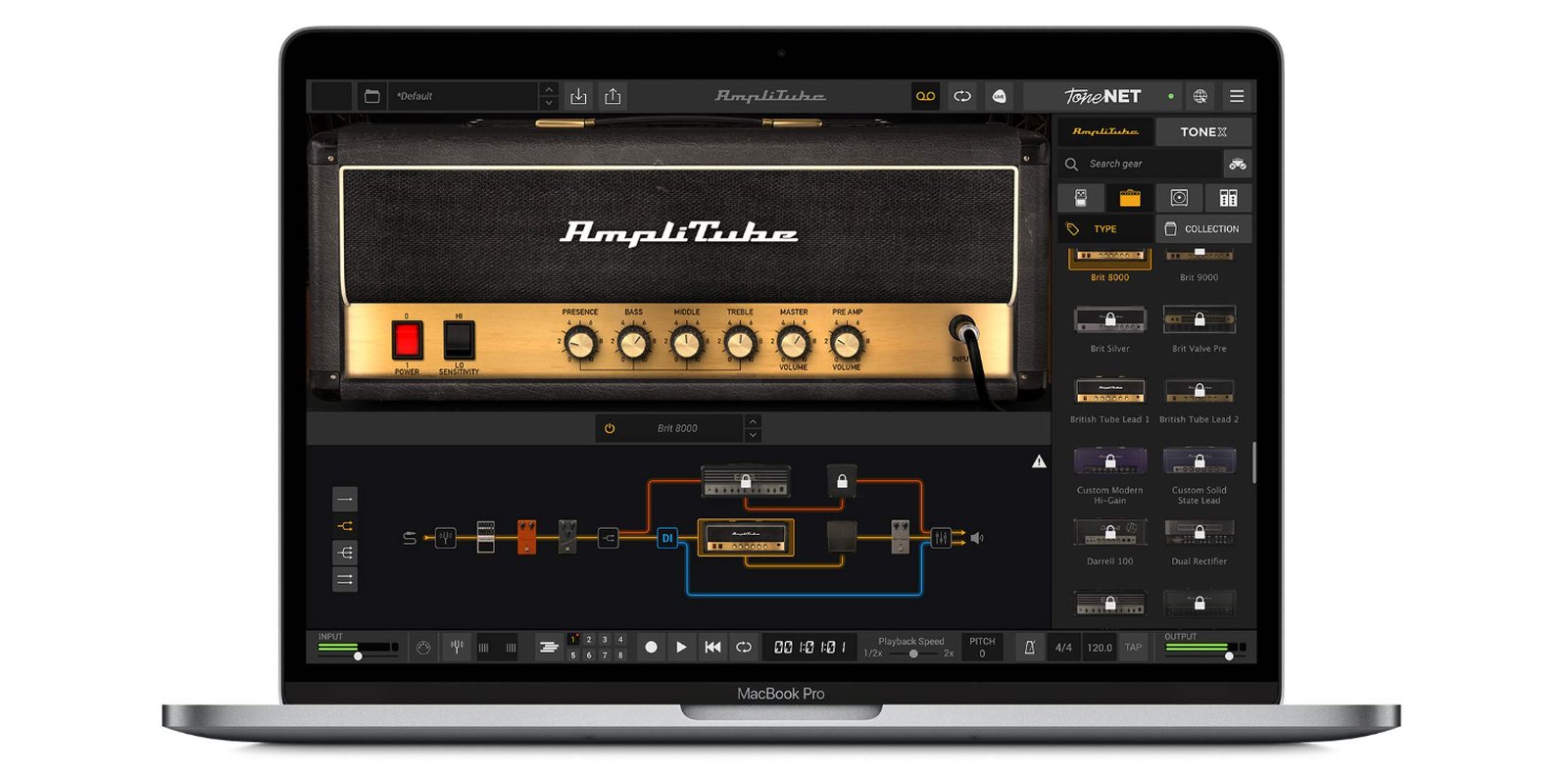Screen dimensions: 1568x775
Task: Select the orange stomp pedal in chain
Action: click(x=526, y=537)
